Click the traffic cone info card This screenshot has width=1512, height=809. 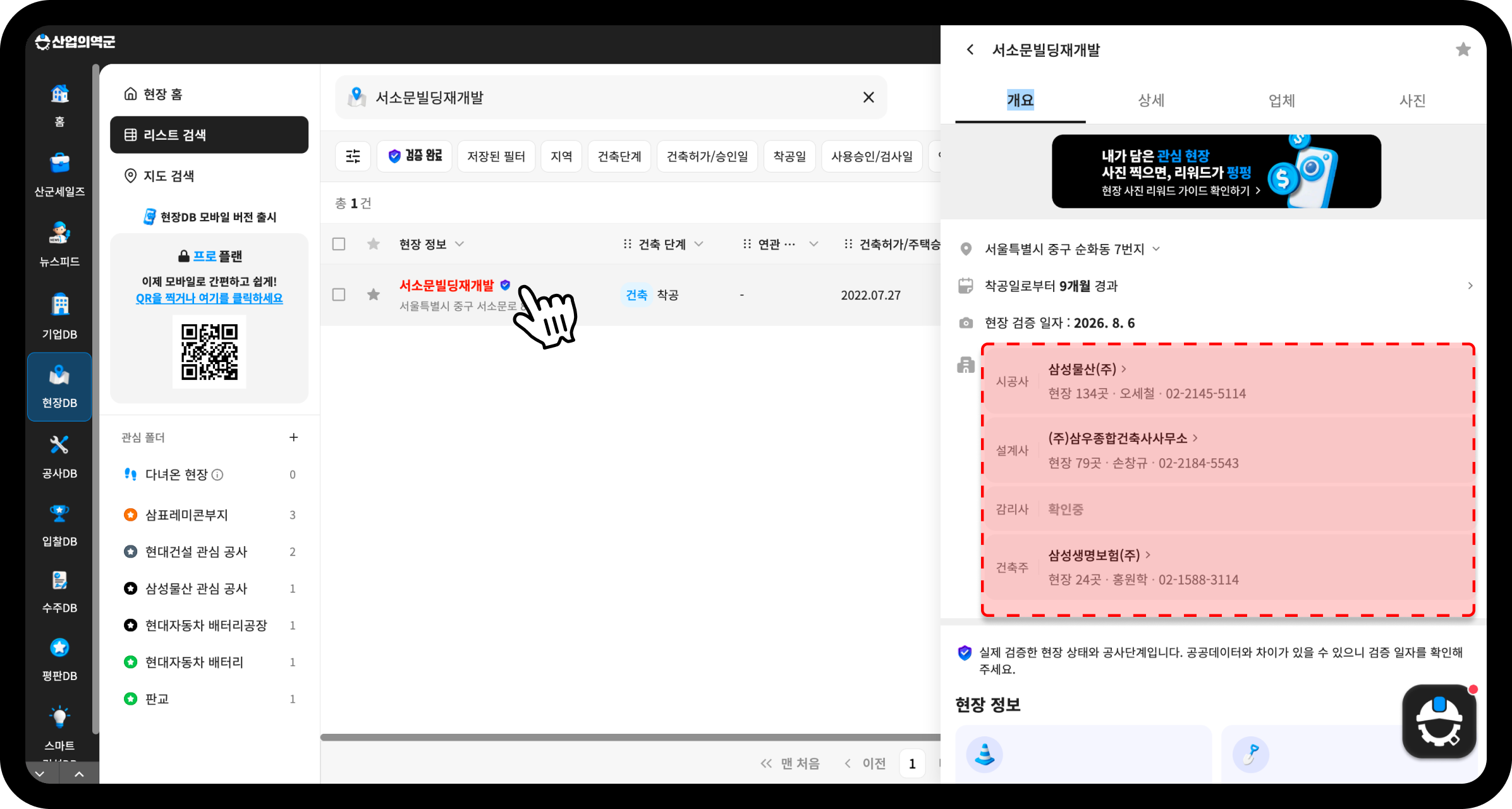click(x=1083, y=755)
